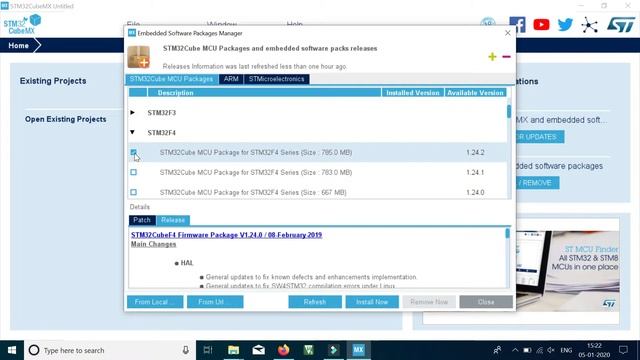This screenshot has height=360, width=640.
Task: Open the YouTube icon in CubeMX header
Action: (541, 24)
